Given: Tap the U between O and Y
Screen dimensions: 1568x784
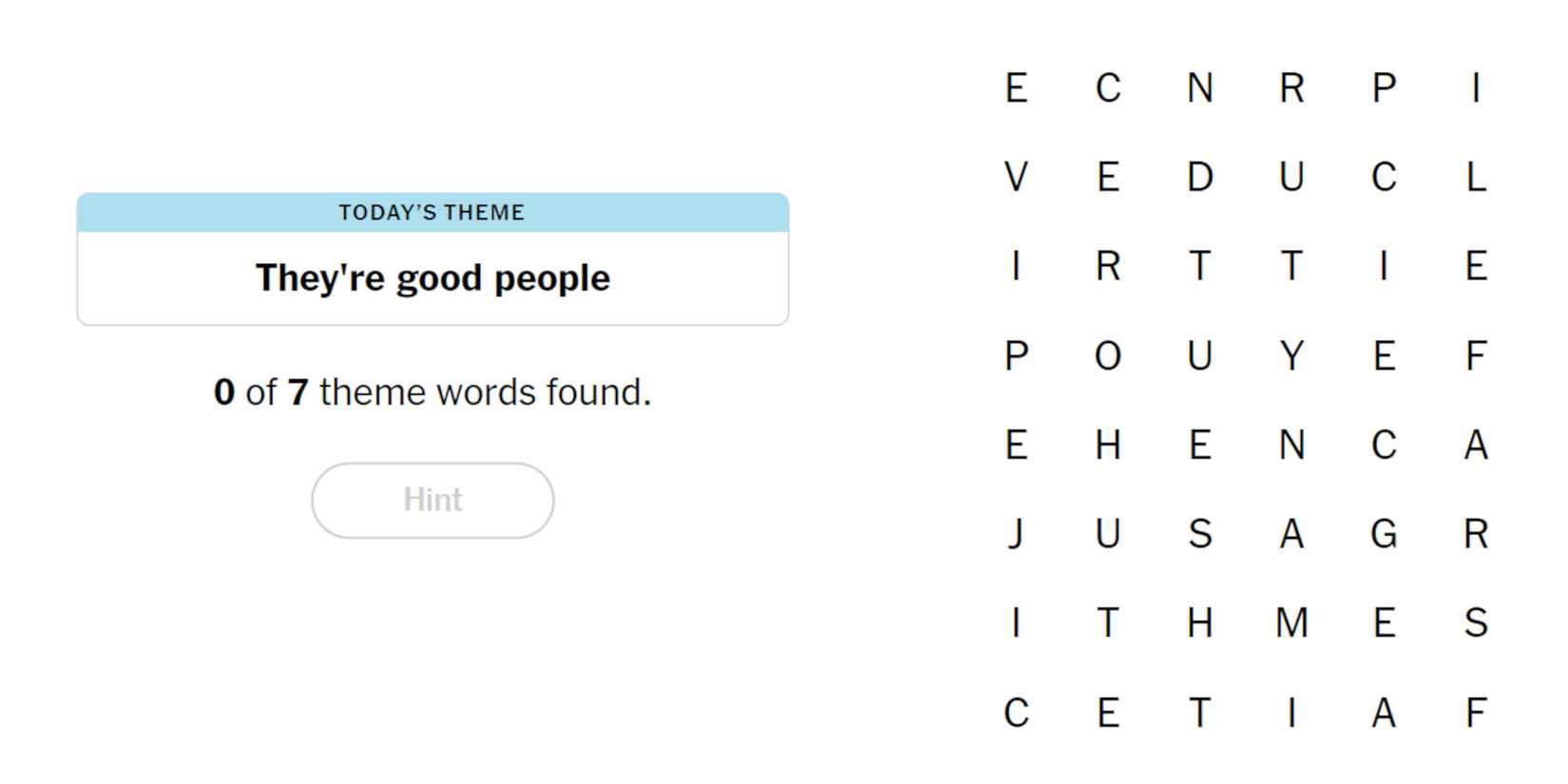Looking at the screenshot, I should pyautogui.click(x=1199, y=355).
